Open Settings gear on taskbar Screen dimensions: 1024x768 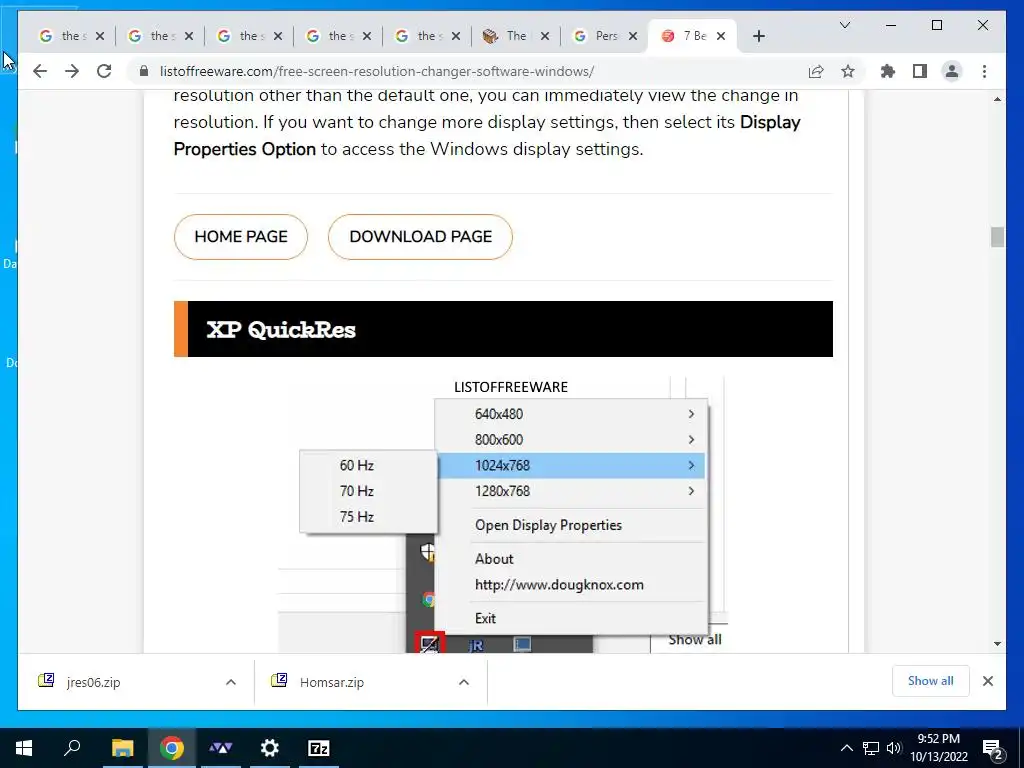[269, 748]
